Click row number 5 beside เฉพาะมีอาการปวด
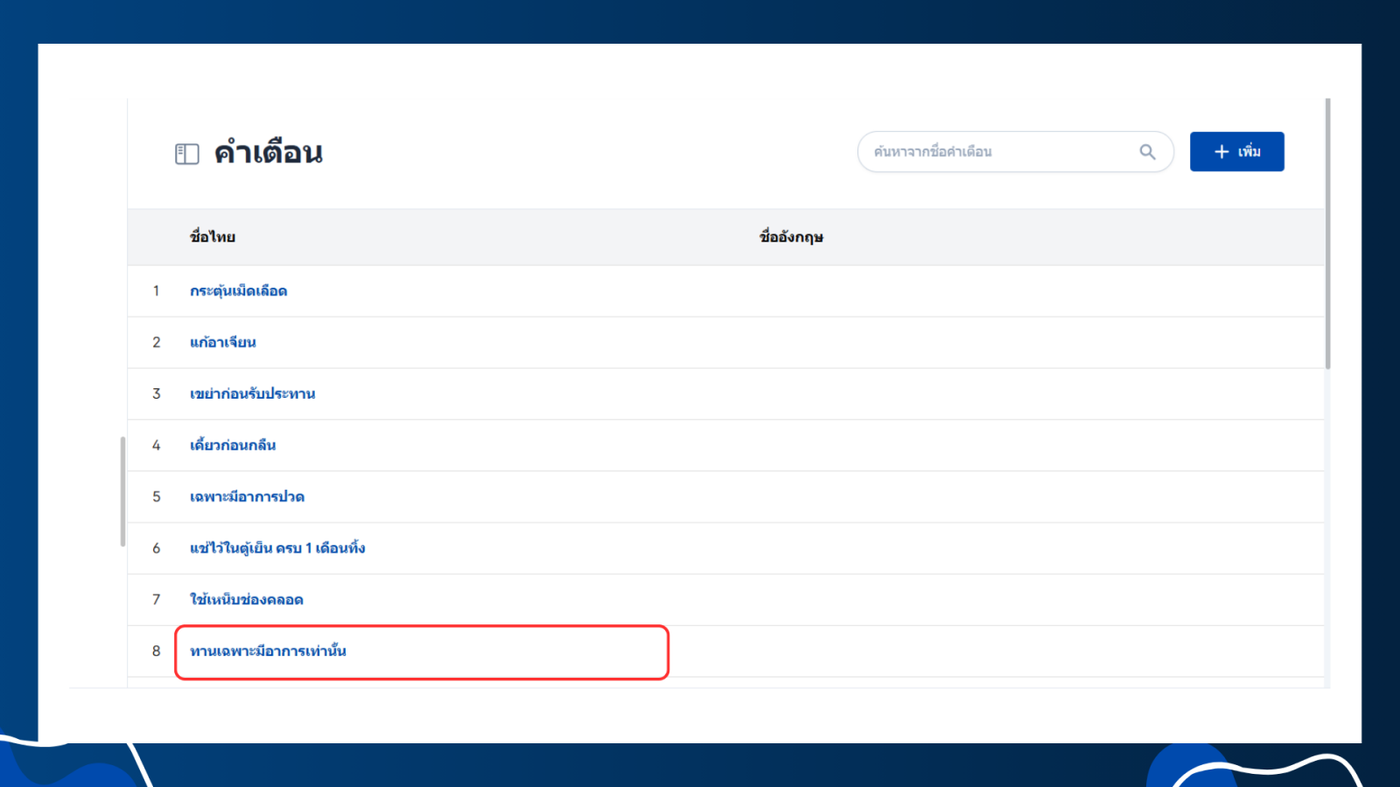 156,497
